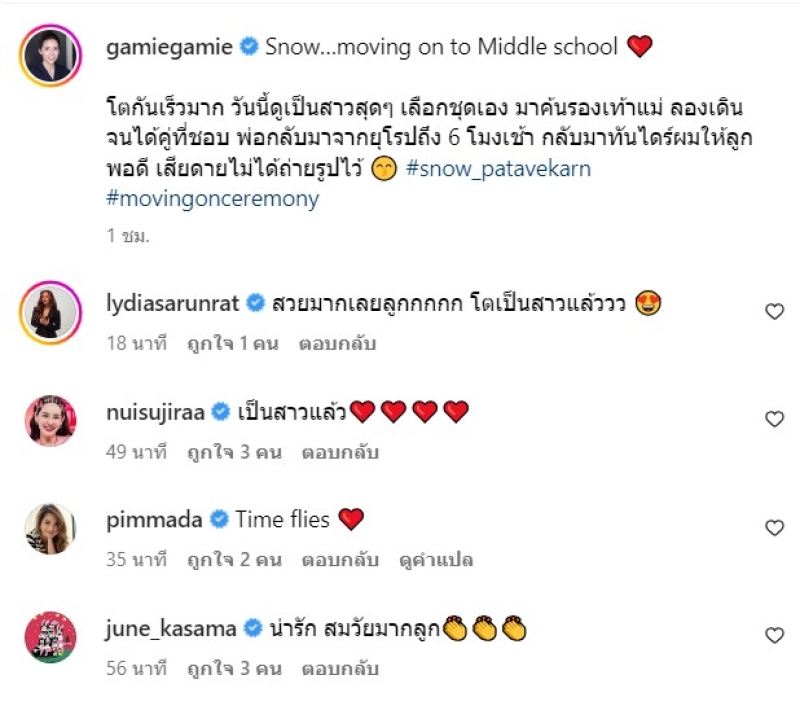Open the #movingonceremony hashtag
The width and height of the screenshot is (800, 710).
tap(213, 199)
